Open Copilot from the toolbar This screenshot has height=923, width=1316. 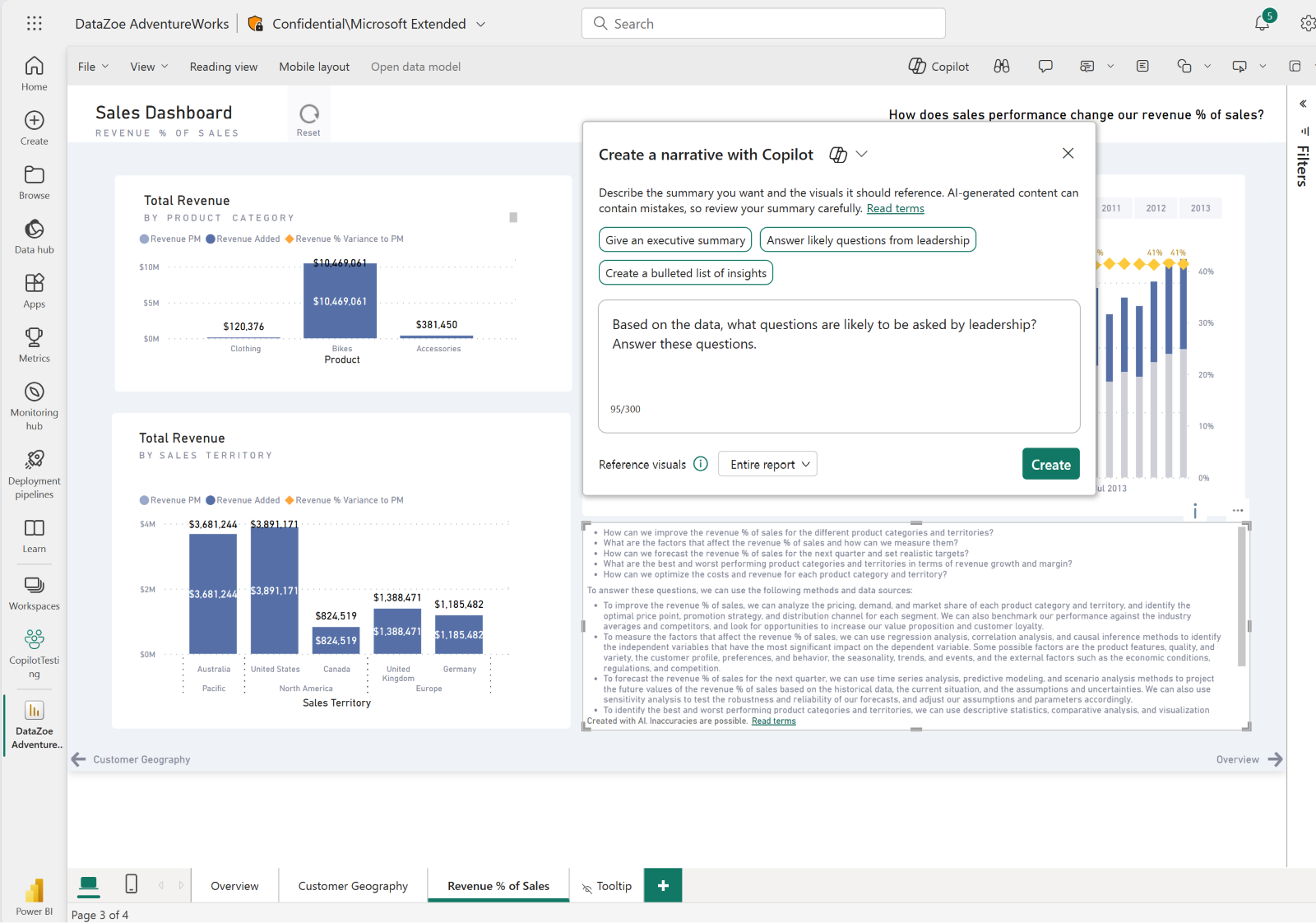coord(938,67)
